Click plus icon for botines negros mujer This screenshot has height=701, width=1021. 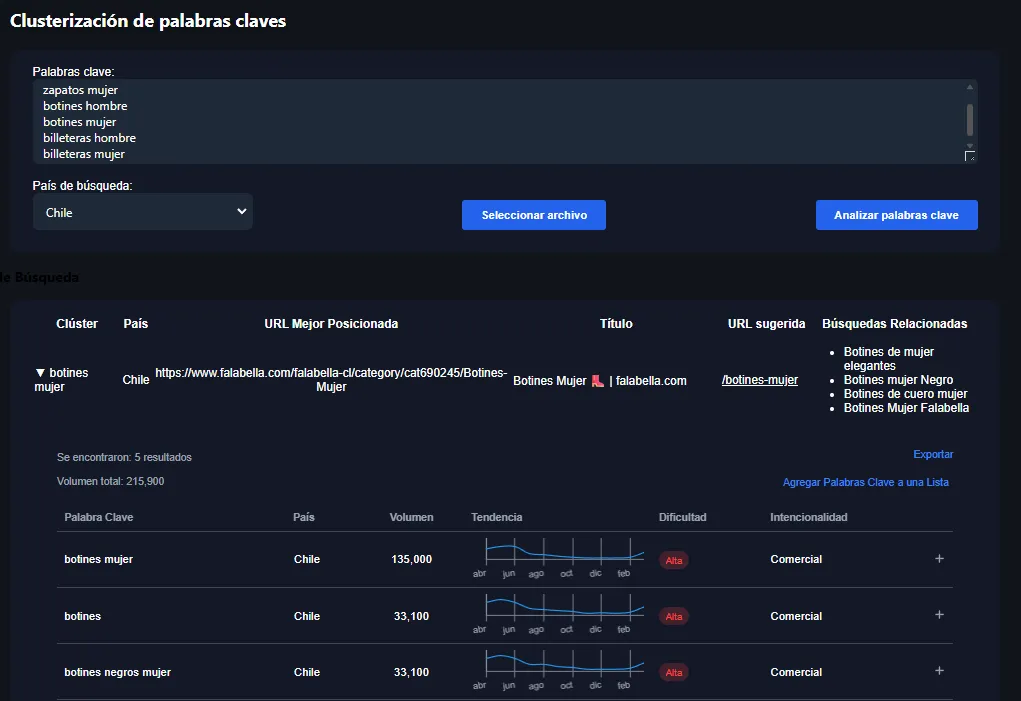point(939,671)
